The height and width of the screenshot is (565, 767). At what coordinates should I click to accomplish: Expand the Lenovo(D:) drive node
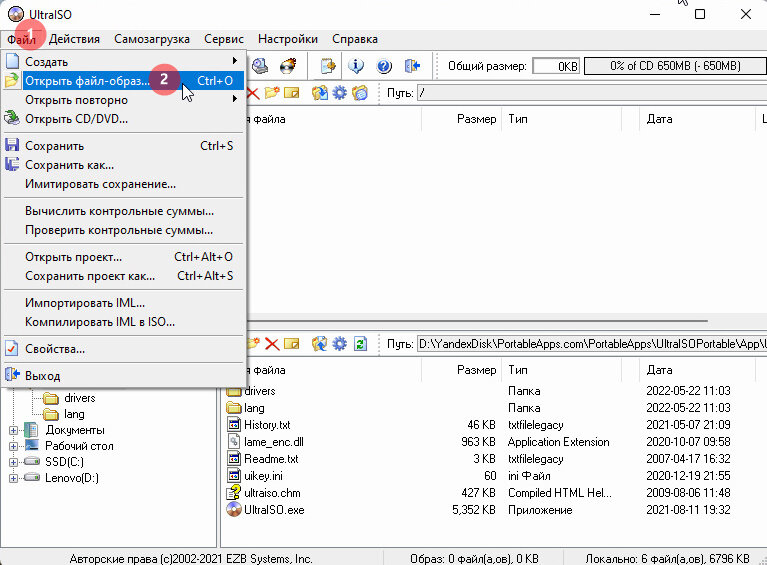(x=13, y=478)
